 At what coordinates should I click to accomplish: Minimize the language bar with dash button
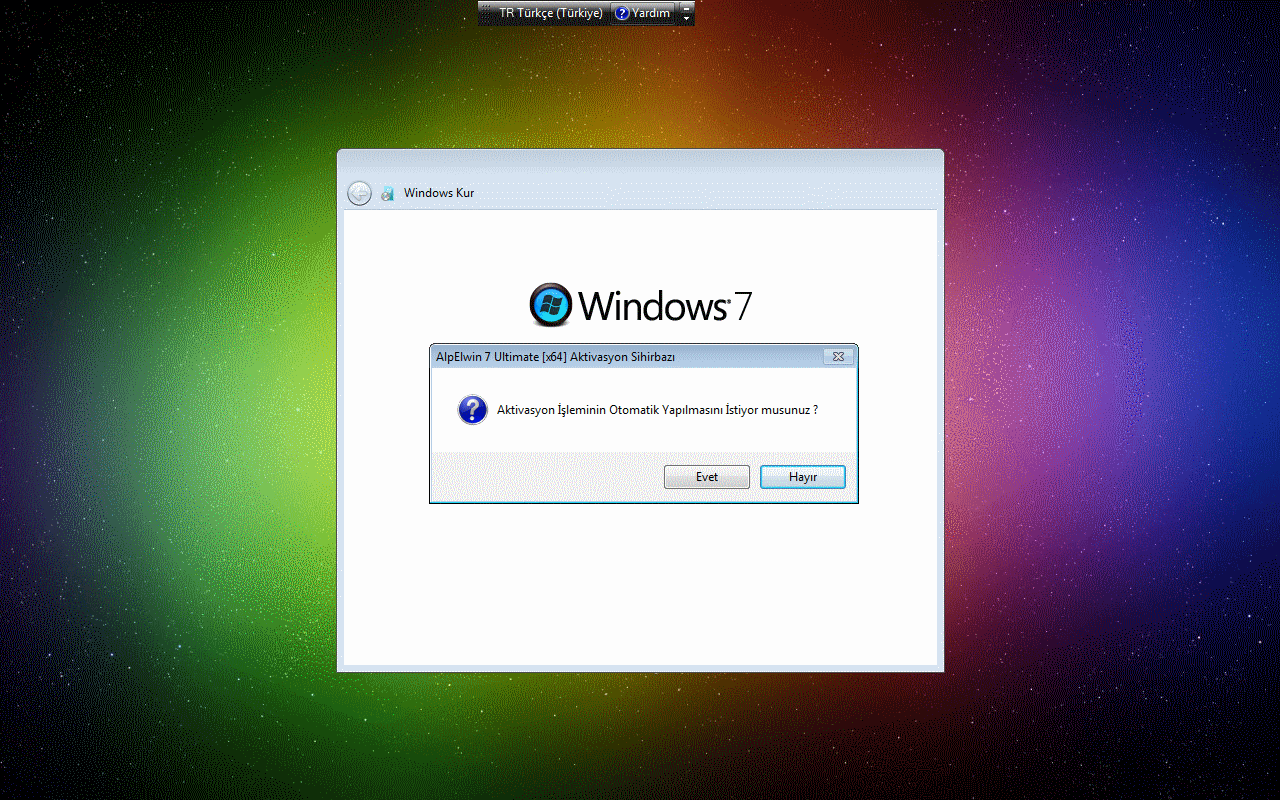pos(686,7)
